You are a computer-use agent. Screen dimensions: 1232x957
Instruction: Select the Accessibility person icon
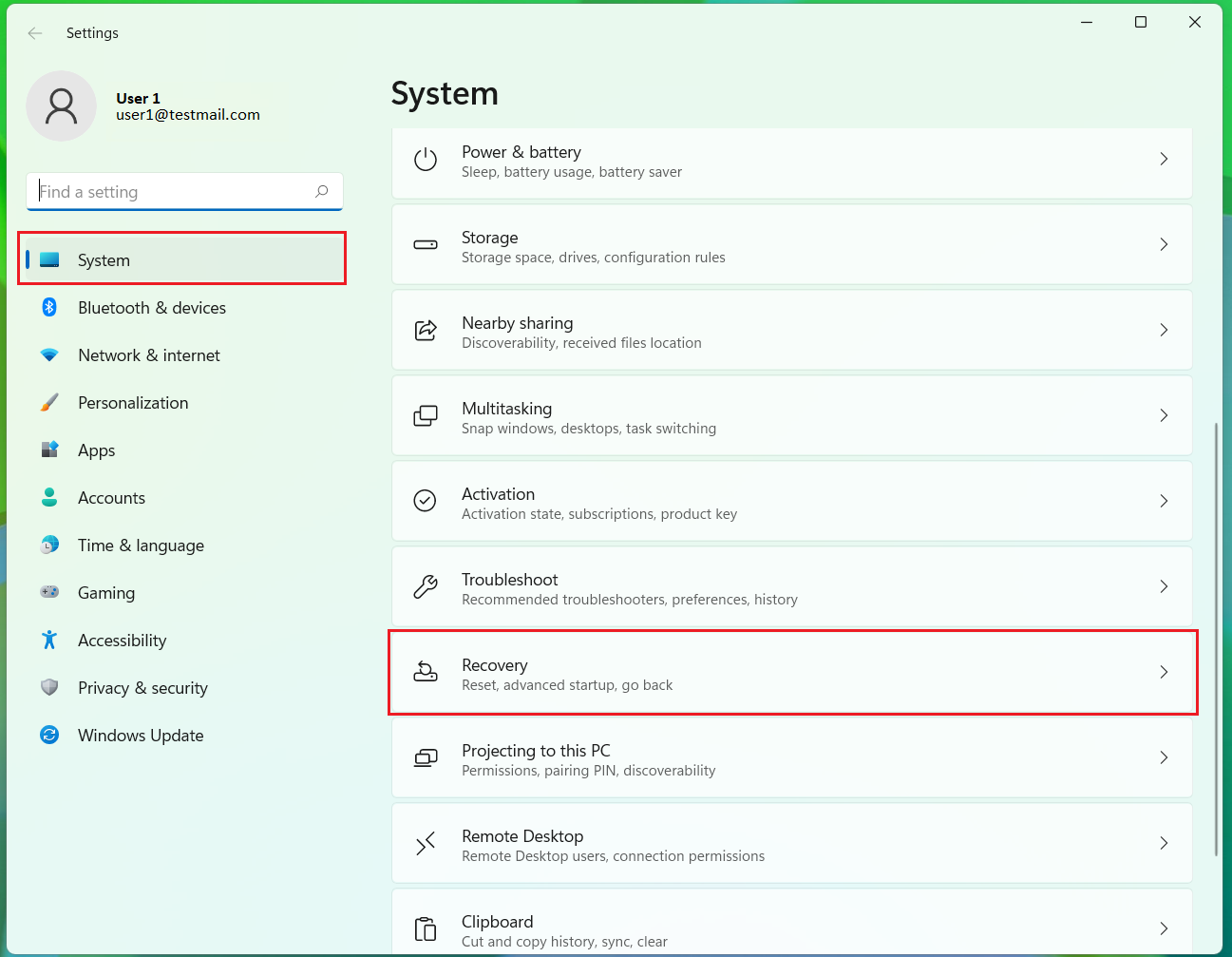pos(48,640)
